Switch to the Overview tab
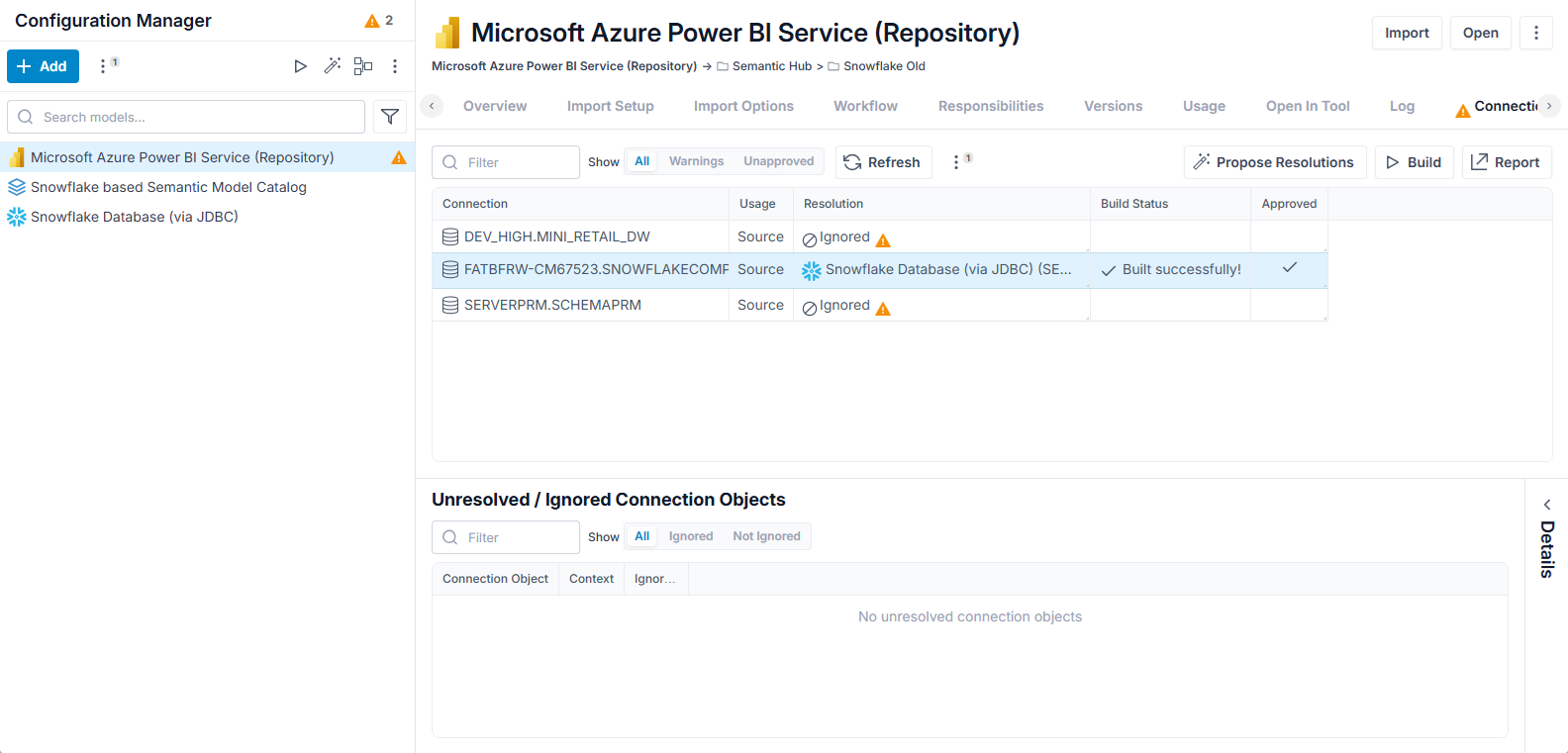This screenshot has width=1568, height=753. [495, 106]
